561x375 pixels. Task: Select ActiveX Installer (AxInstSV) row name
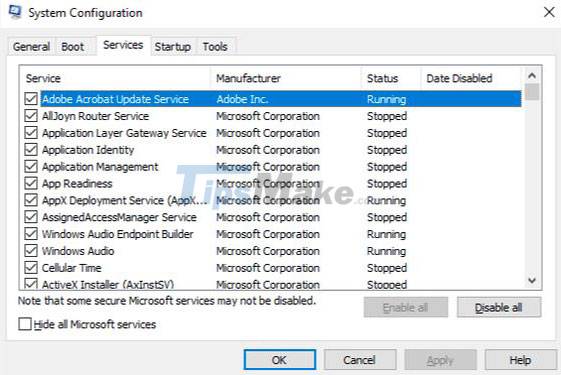(x=108, y=284)
